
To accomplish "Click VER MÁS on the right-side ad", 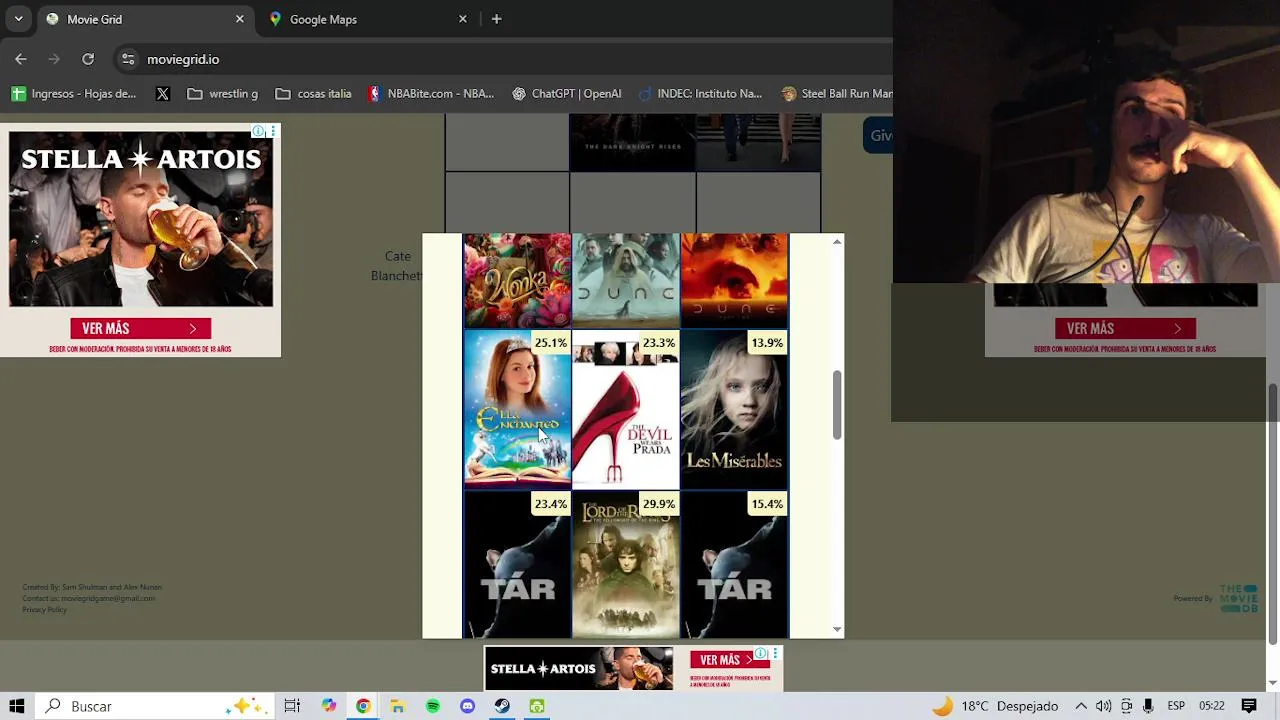I will coord(1125,328).
